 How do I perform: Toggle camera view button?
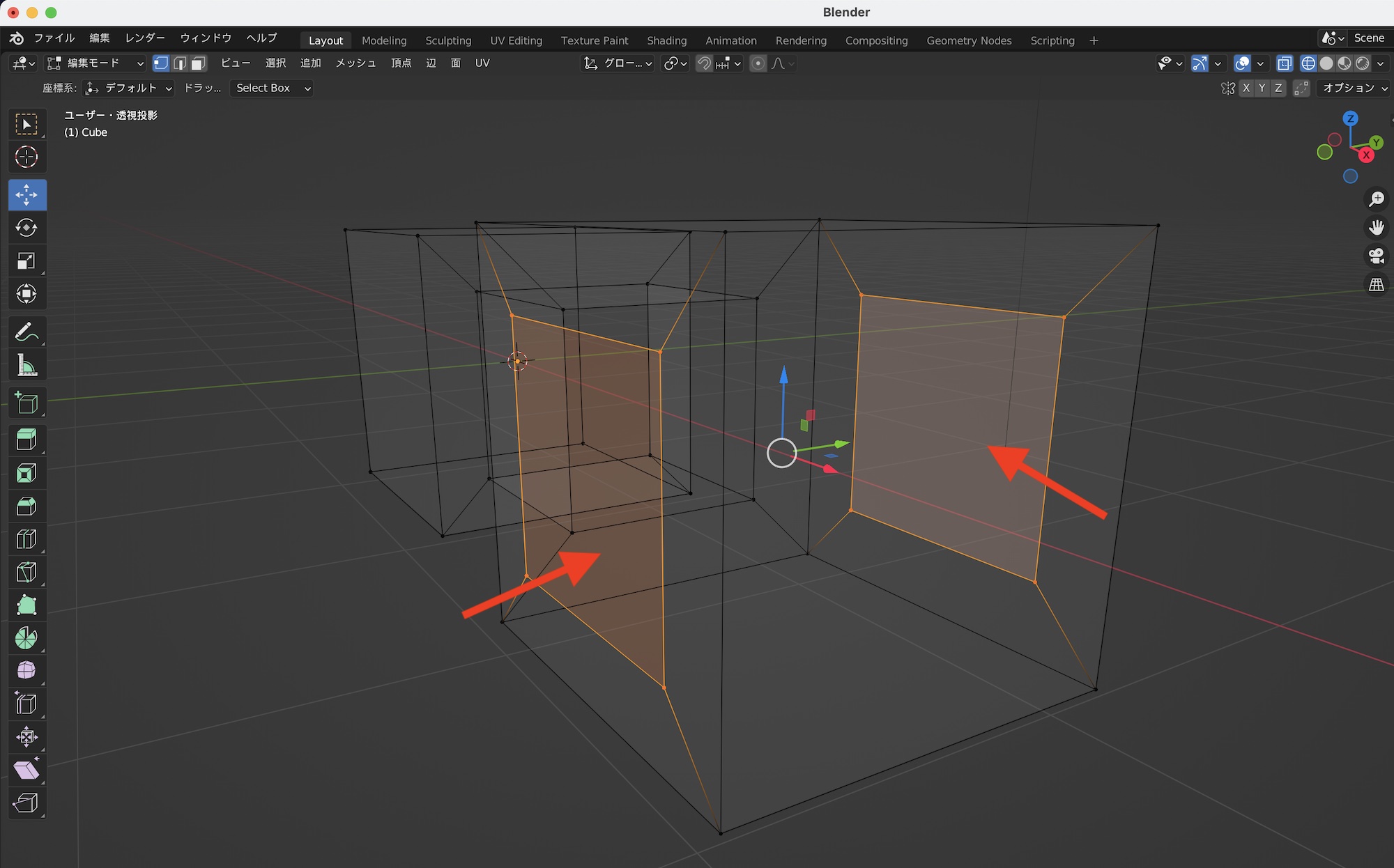coord(1376,256)
